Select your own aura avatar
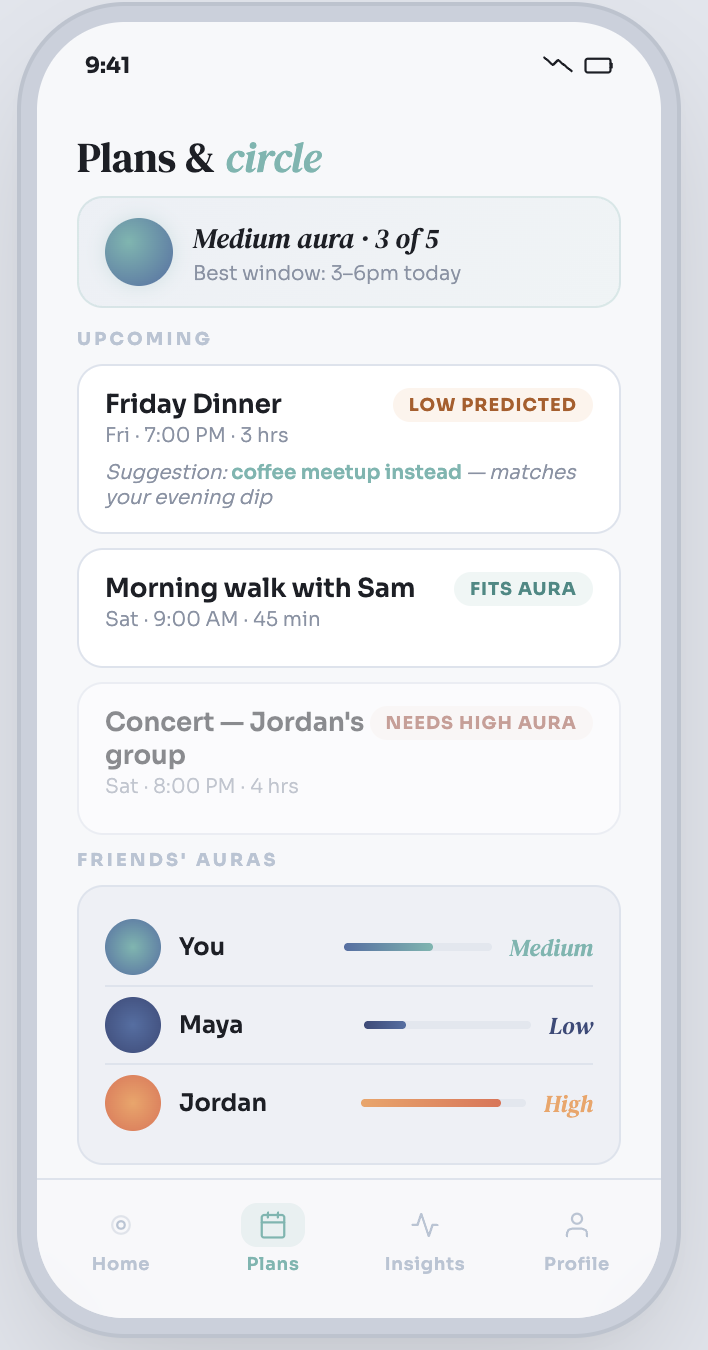Image resolution: width=708 pixels, height=1350 pixels. pyautogui.click(x=133, y=947)
